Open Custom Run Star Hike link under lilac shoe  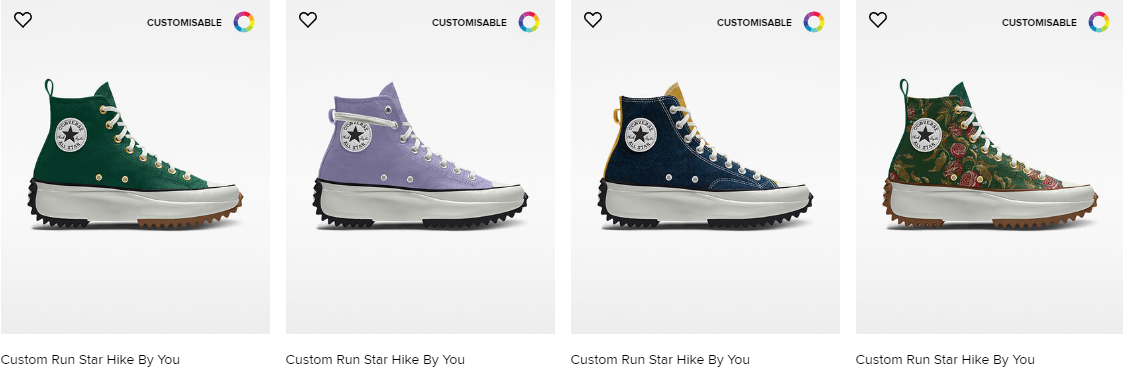pyautogui.click(x=375, y=360)
